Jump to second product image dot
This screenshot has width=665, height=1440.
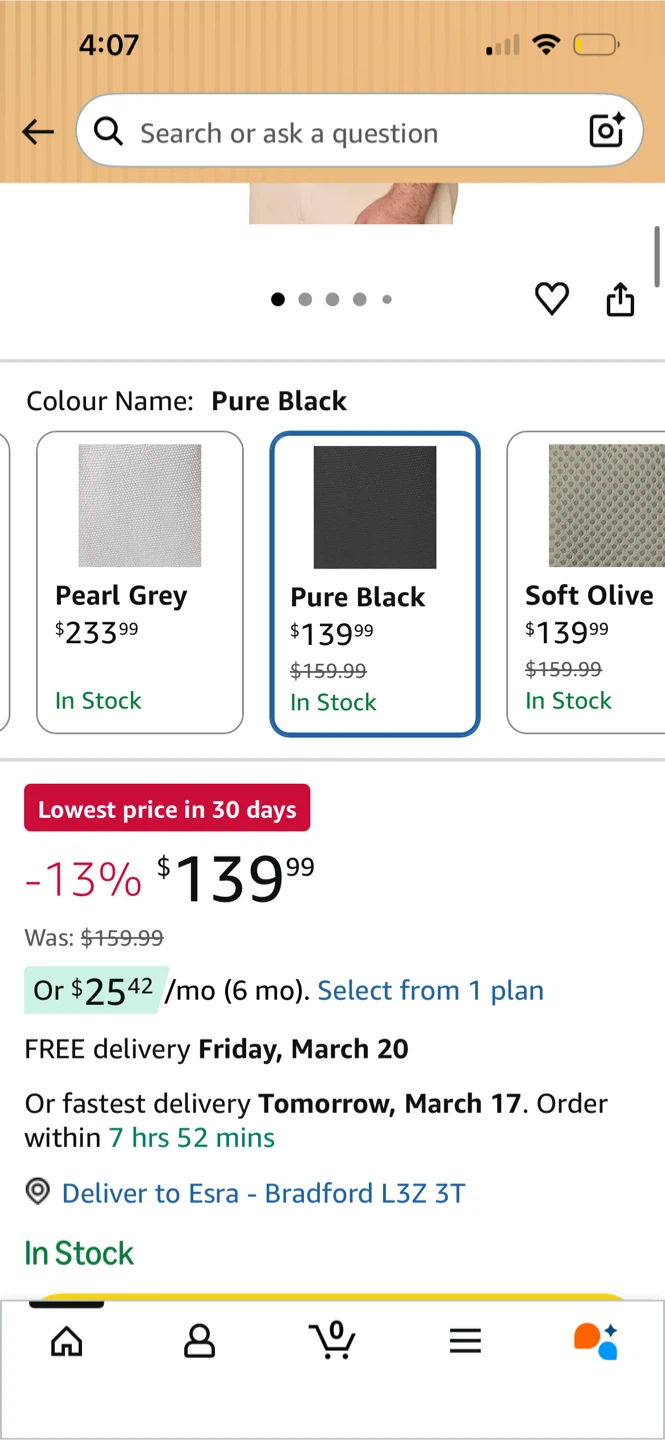[x=305, y=299]
